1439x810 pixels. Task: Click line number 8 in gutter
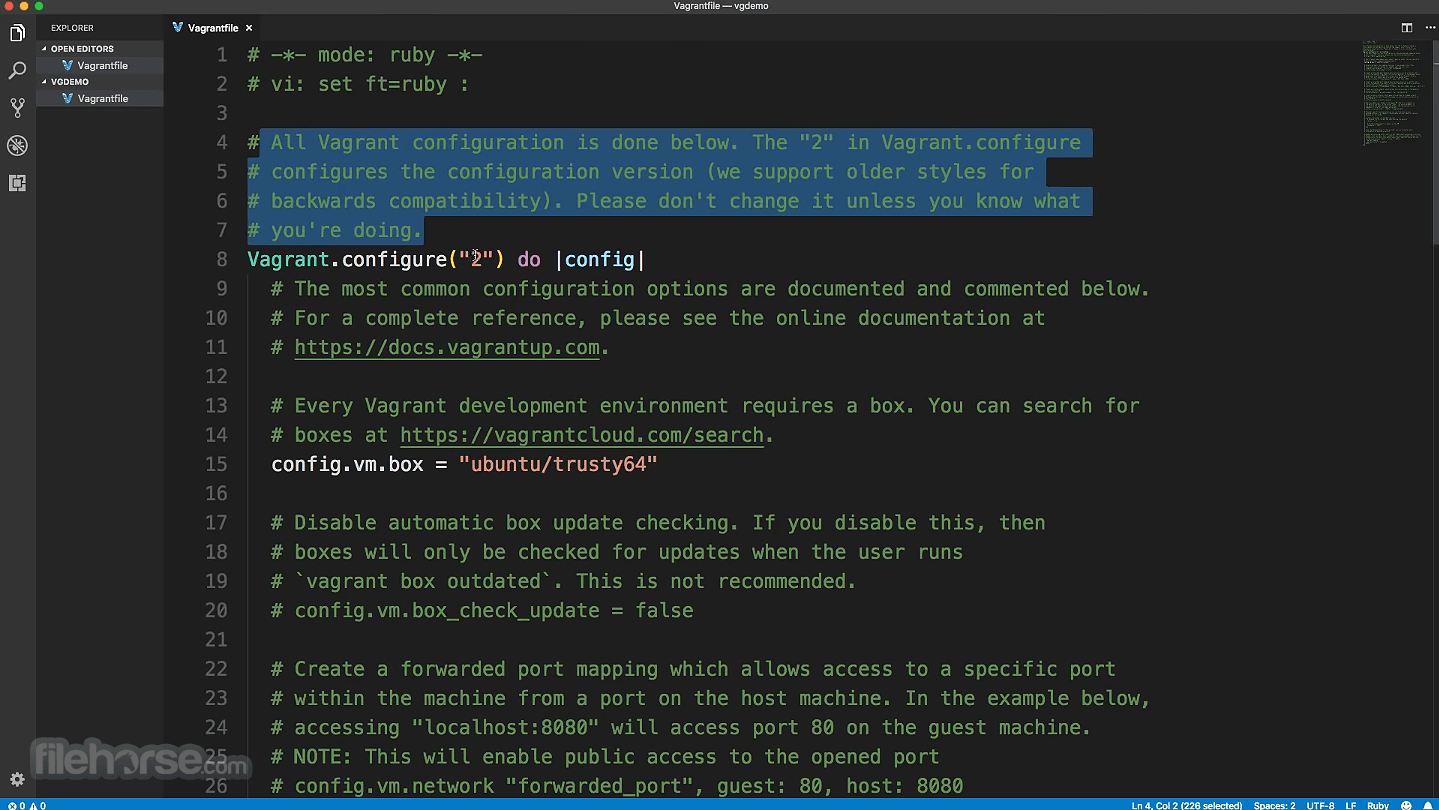(x=222, y=260)
